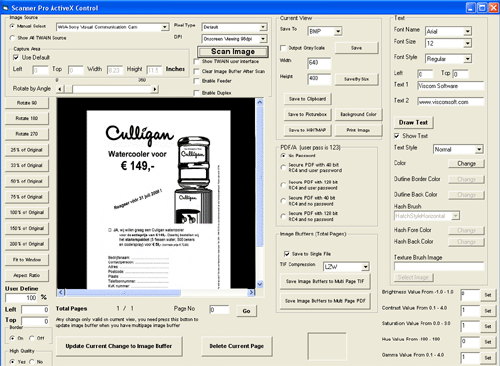Select Show All TWAIN Source option
Screen dimensions: 500x366
pyautogui.click(x=12, y=38)
